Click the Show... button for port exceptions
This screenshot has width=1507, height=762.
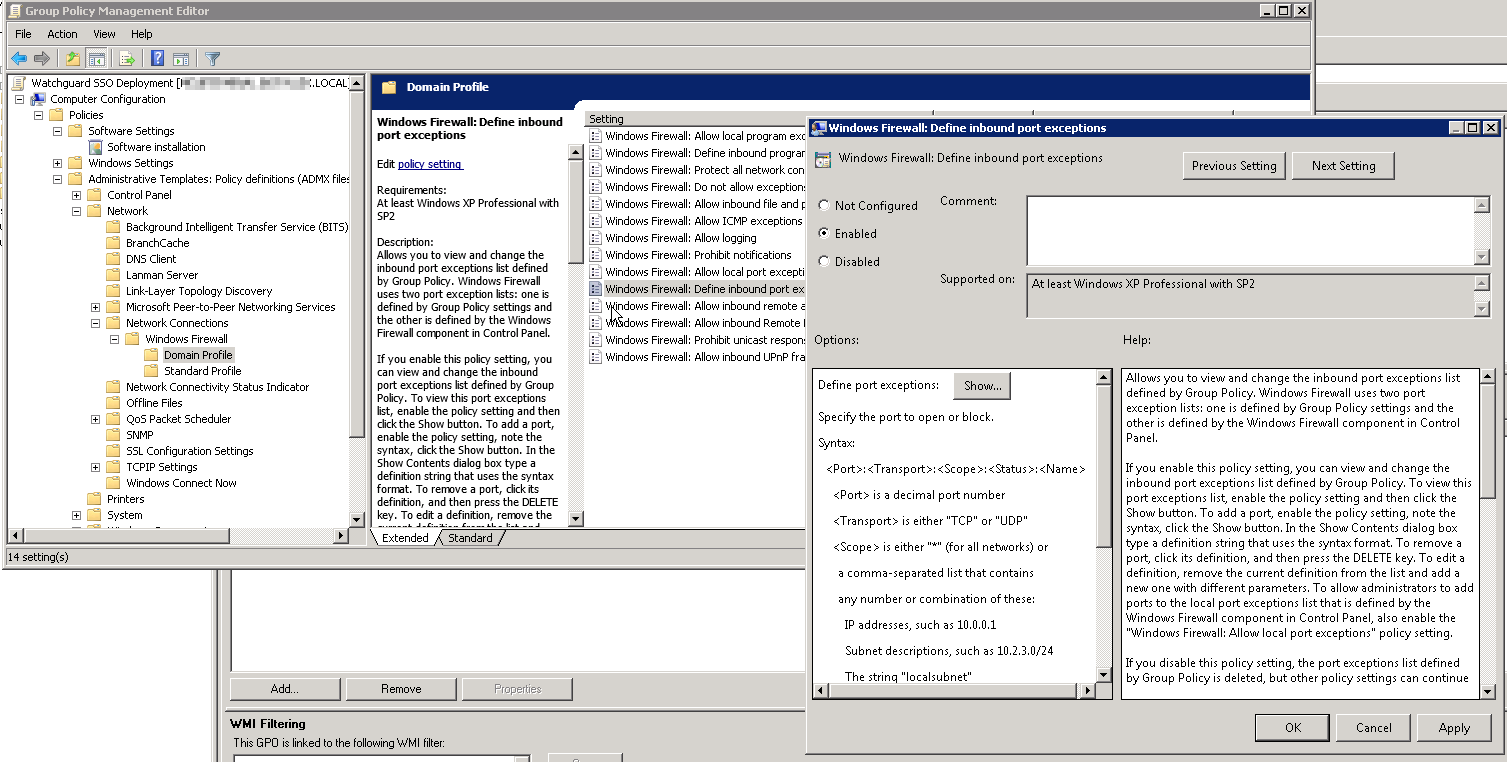coord(982,386)
